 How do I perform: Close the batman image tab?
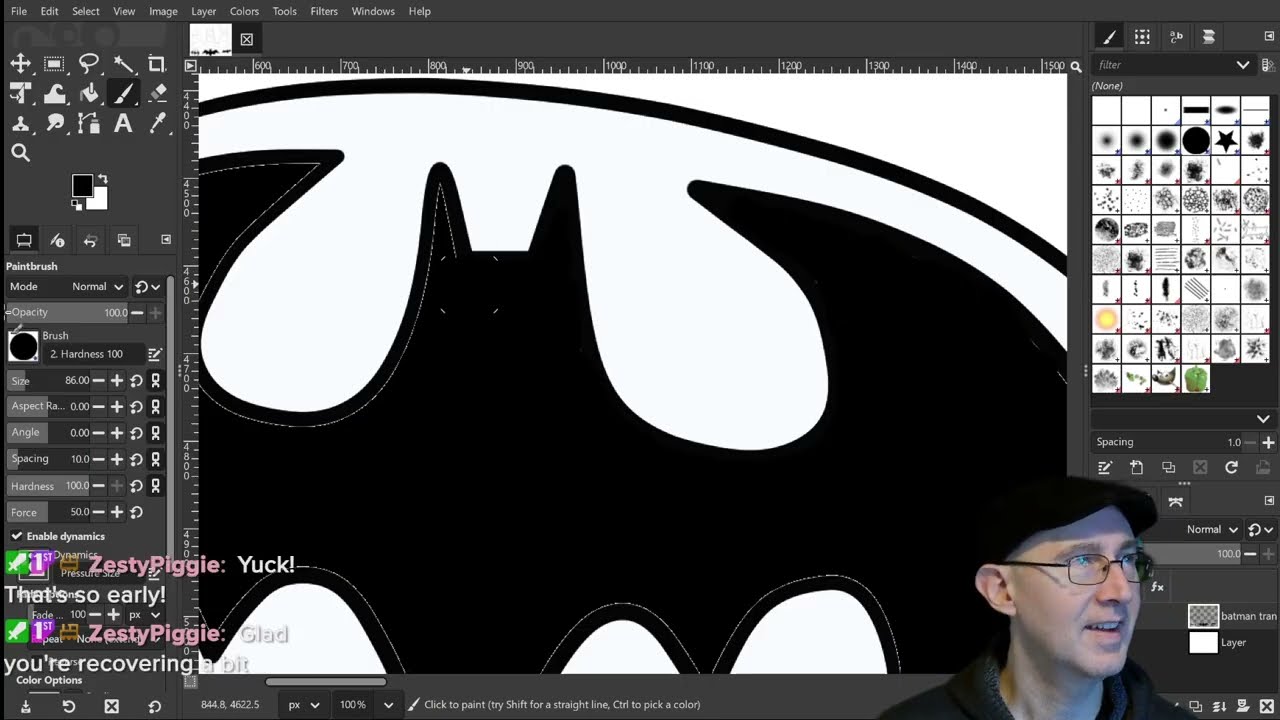coord(246,40)
